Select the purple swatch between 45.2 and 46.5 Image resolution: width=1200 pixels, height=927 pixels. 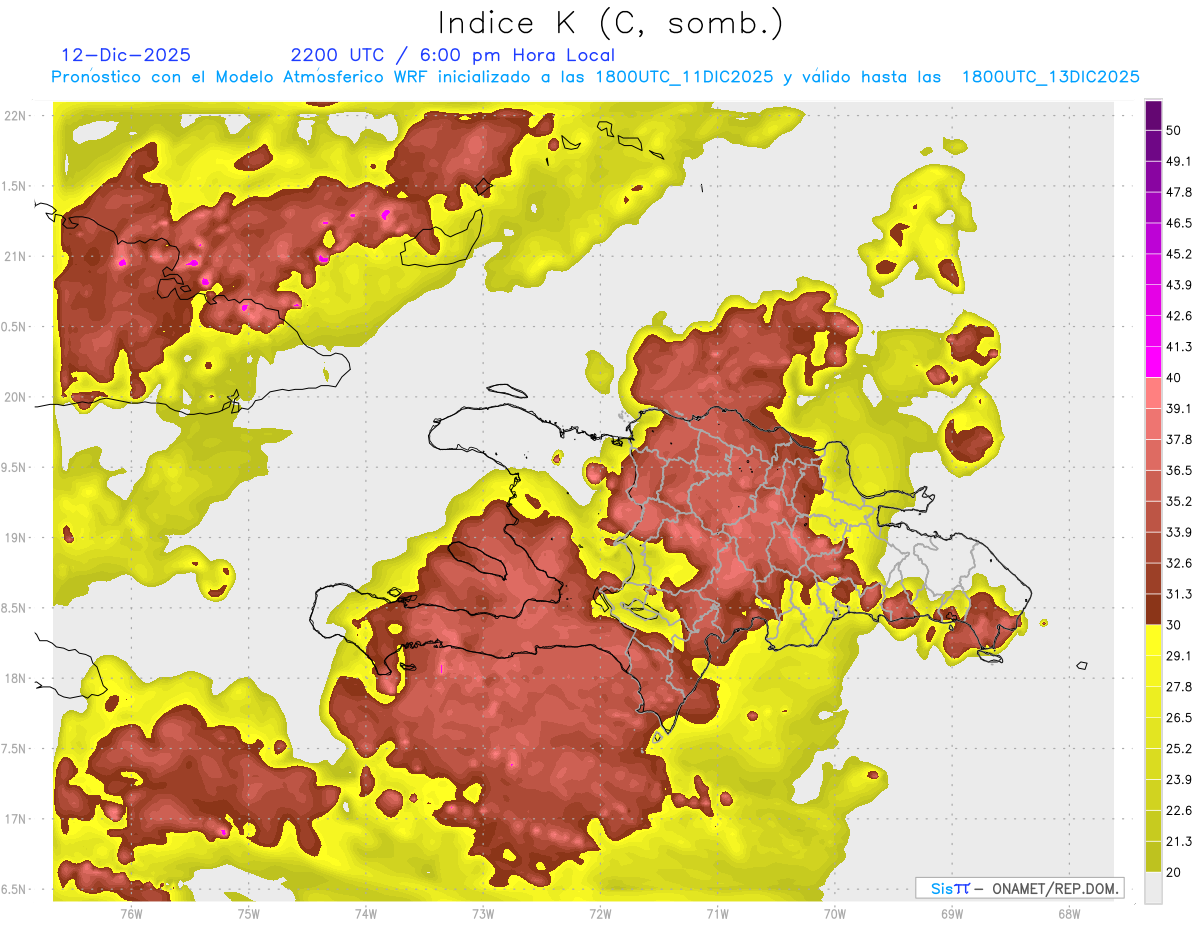pos(1153,238)
